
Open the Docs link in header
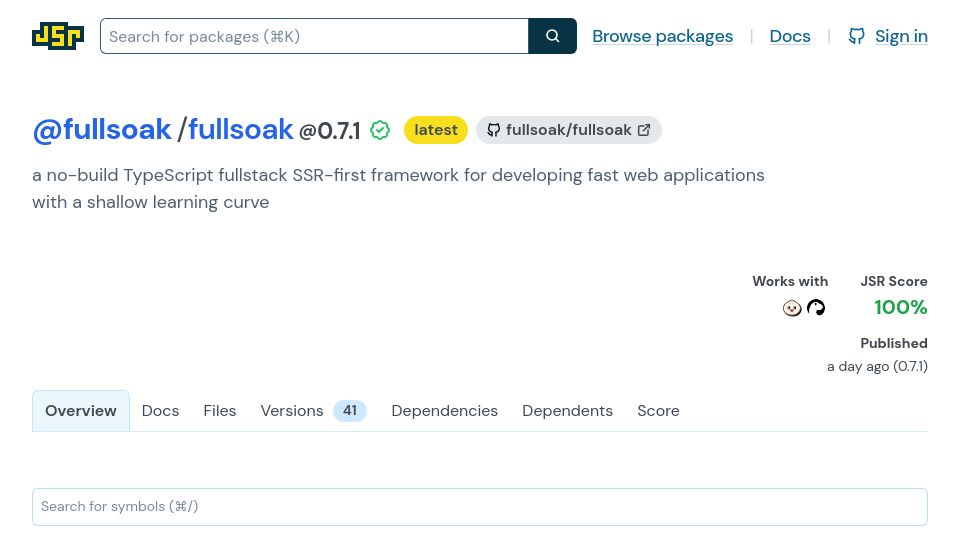tap(790, 36)
